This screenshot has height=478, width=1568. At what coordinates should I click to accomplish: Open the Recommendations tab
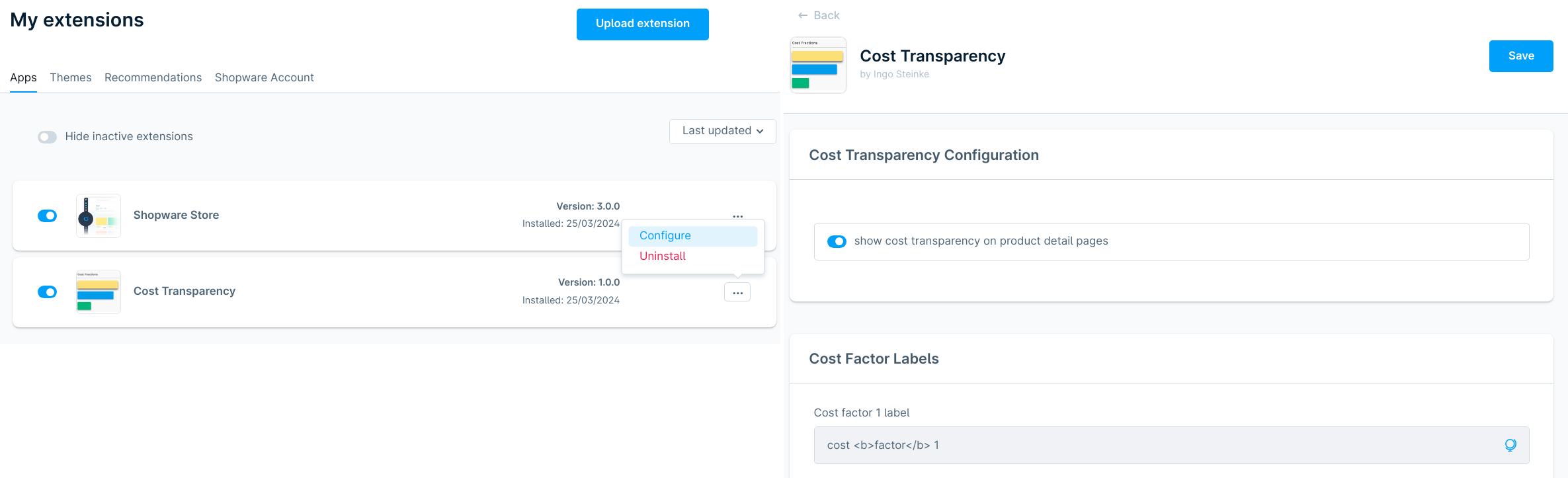point(153,77)
